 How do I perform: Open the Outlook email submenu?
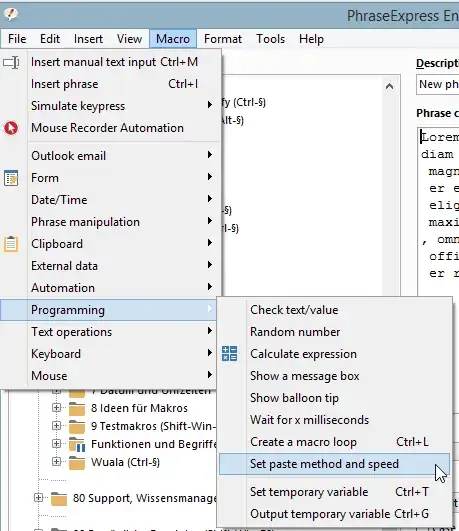(111, 156)
